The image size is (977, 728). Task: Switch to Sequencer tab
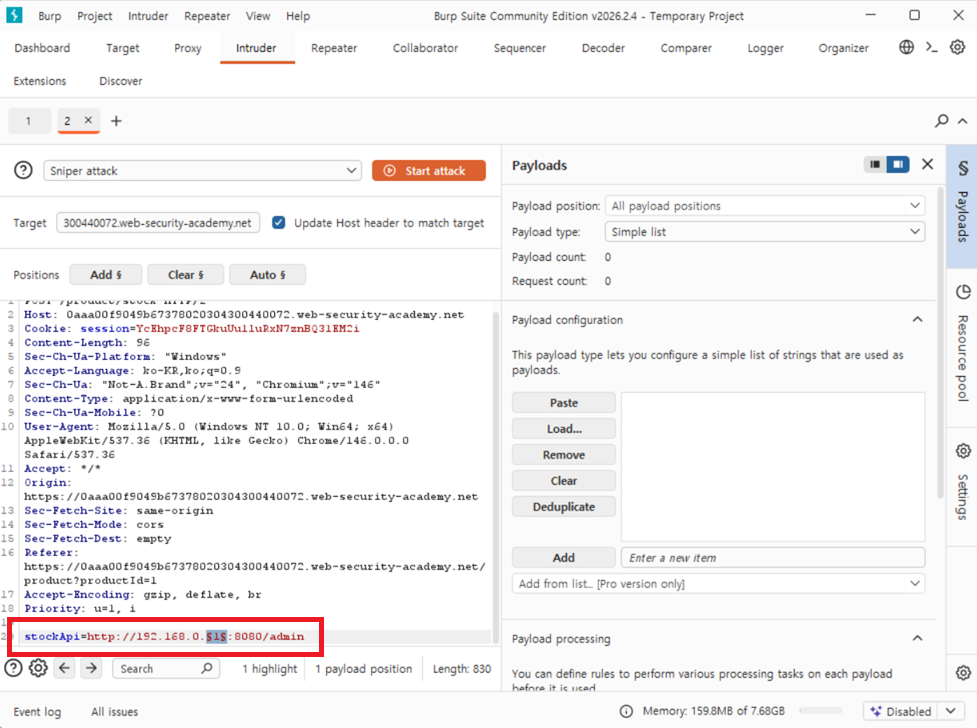[520, 48]
